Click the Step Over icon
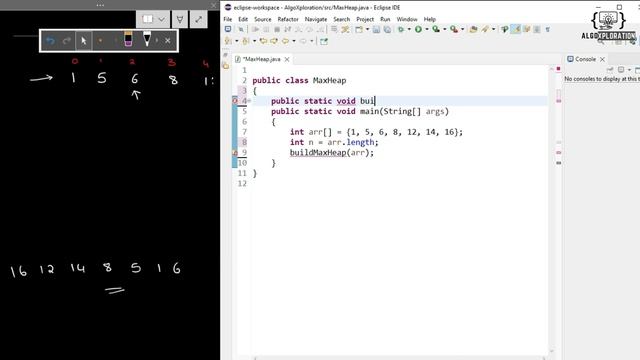The width and height of the screenshot is (640, 360). point(309,29)
